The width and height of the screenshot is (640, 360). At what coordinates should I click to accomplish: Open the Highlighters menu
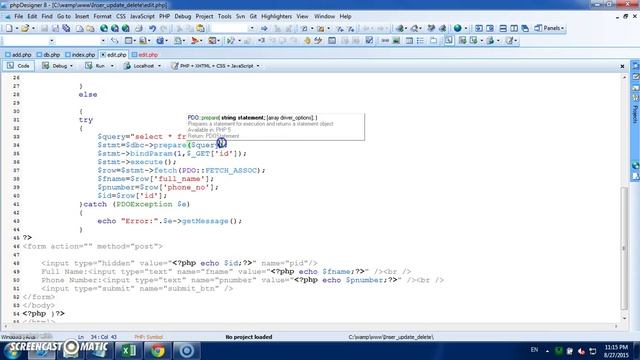276,16
